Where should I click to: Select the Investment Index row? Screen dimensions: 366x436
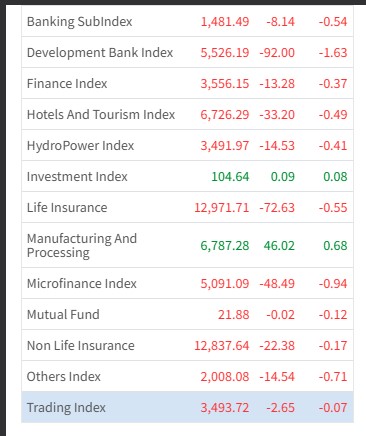tap(187, 176)
